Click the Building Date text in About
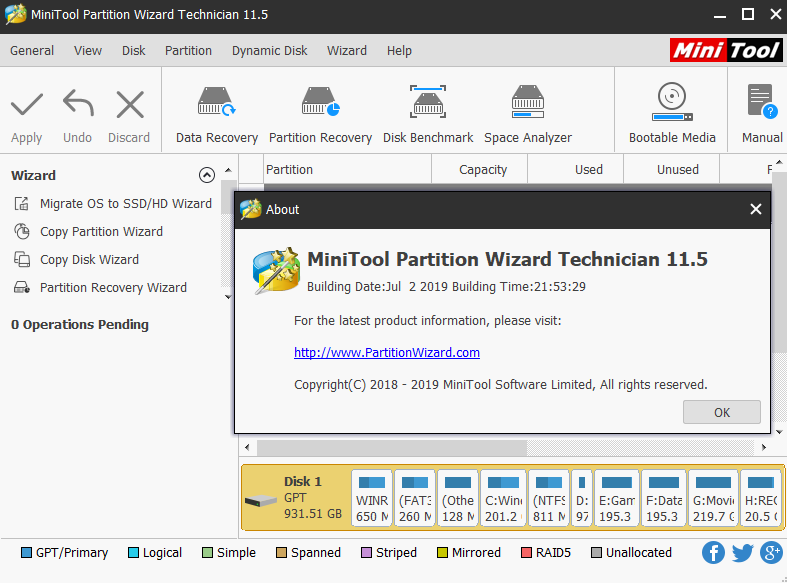The image size is (787, 583). coord(446,286)
